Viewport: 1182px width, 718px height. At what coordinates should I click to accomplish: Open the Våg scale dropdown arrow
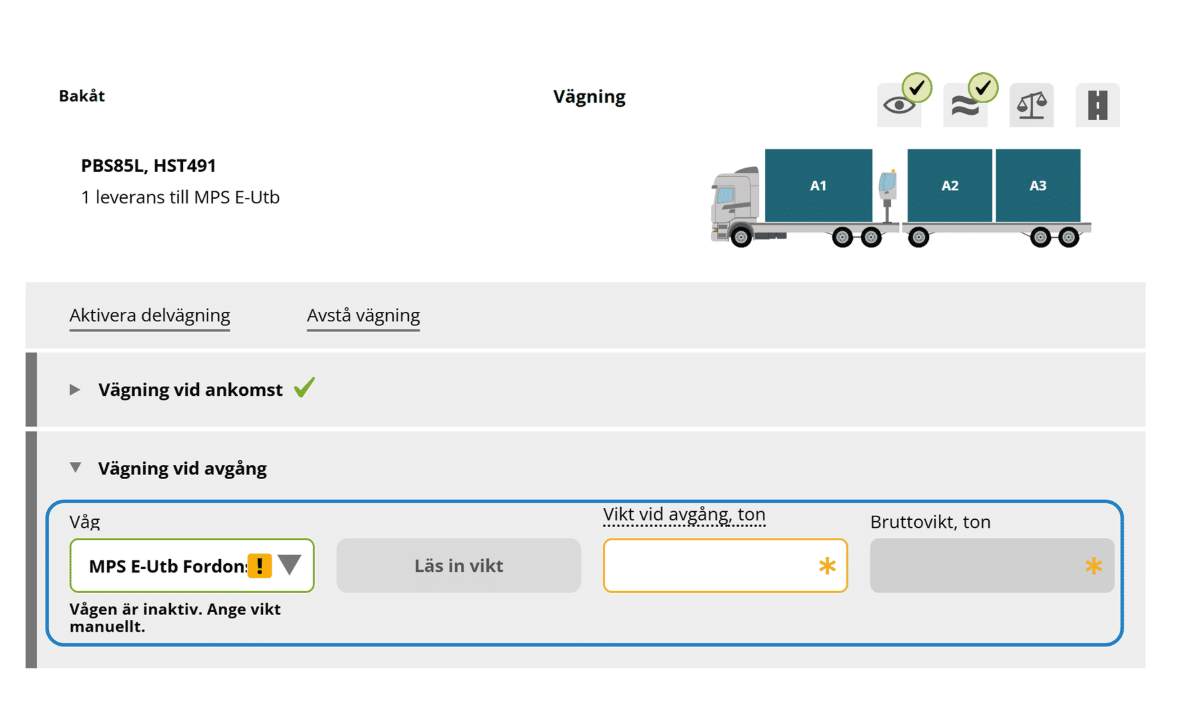(x=289, y=564)
